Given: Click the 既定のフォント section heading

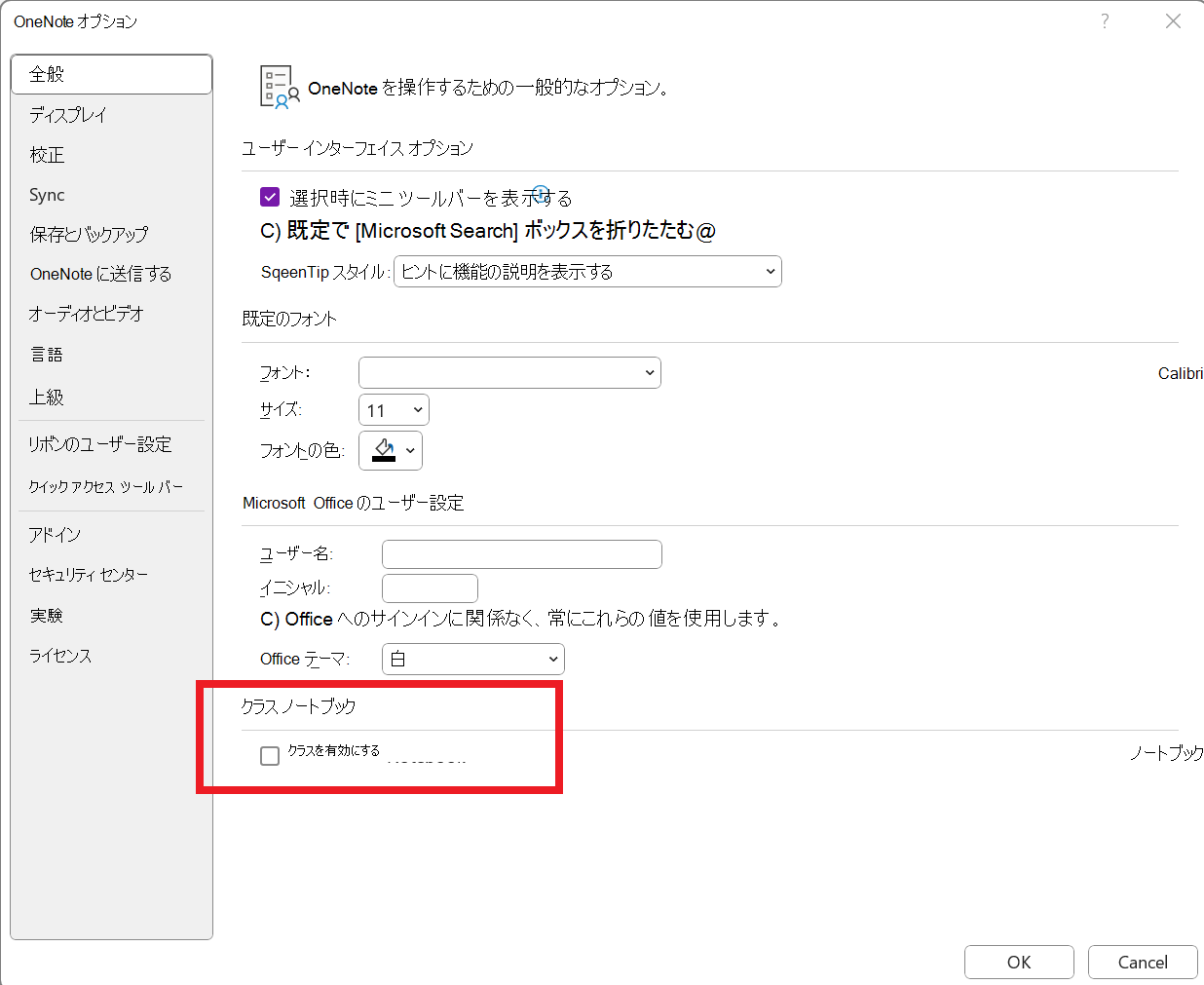Looking at the screenshot, I should [x=289, y=319].
